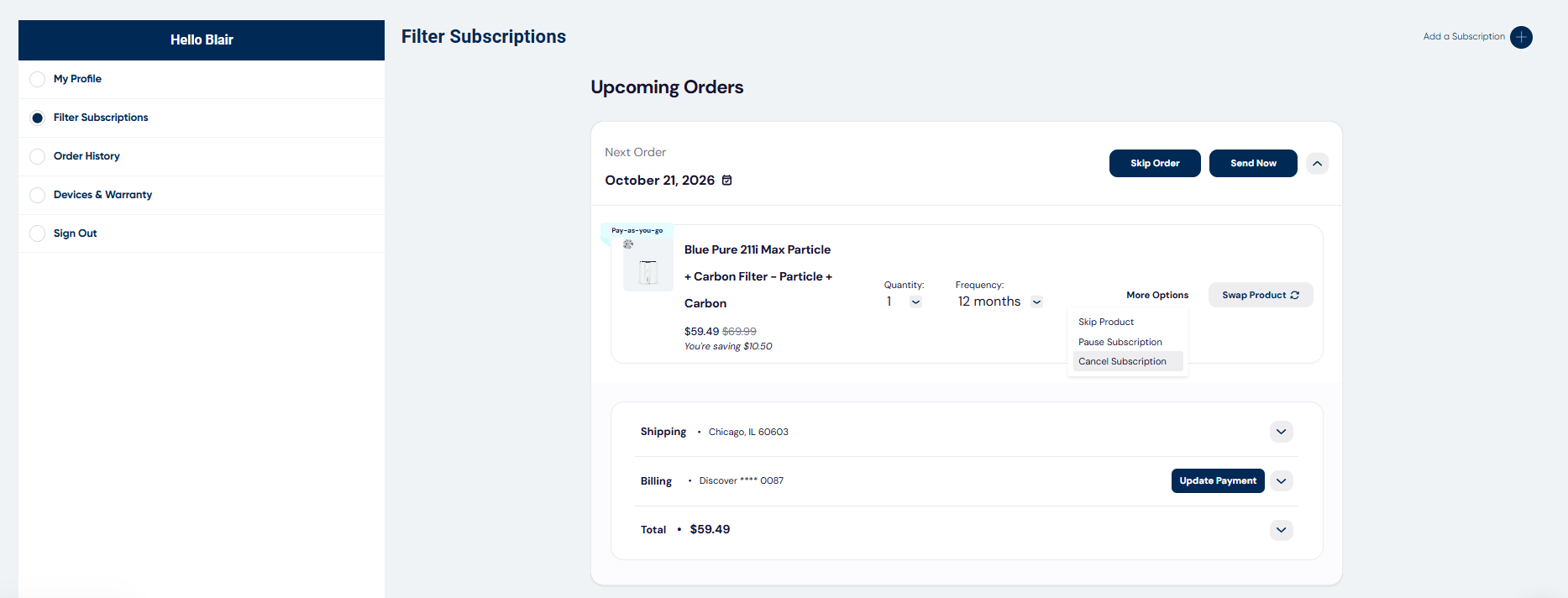Viewport: 1568px width, 598px height.
Task: Click the $59.49 total amount
Action: [710, 529]
